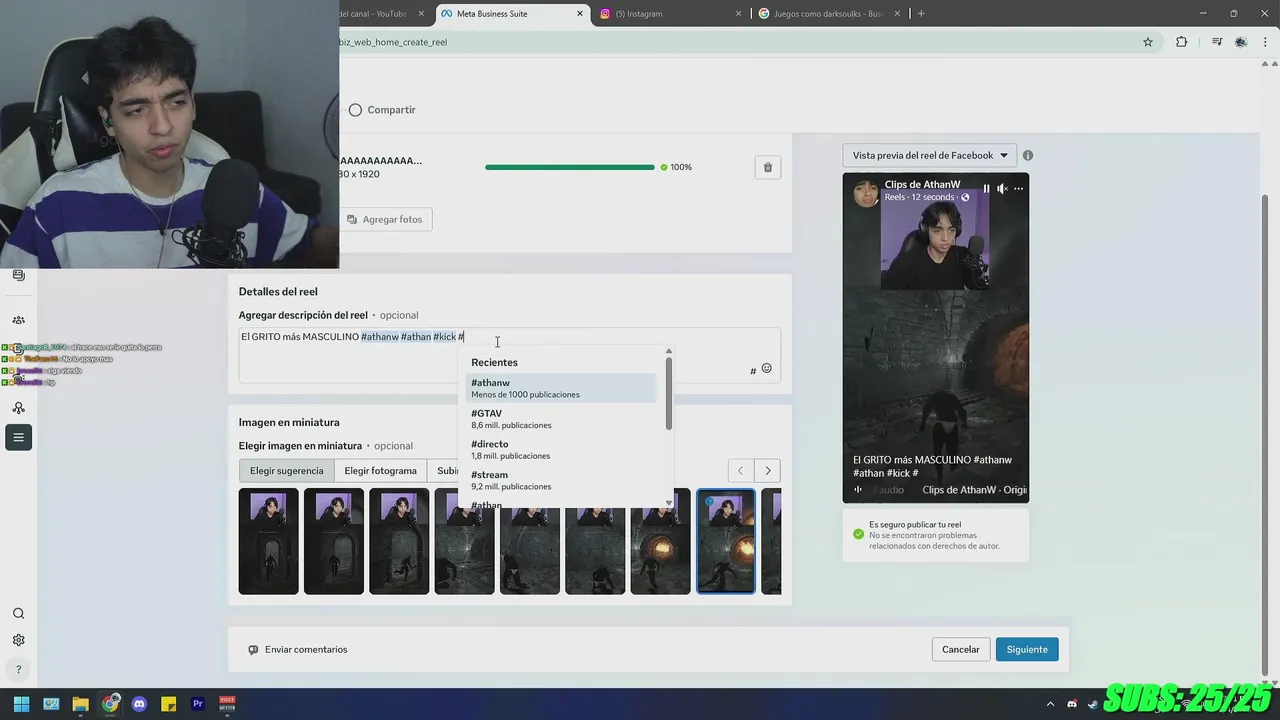Image resolution: width=1280 pixels, height=720 pixels.
Task: Open three-dot menu on reel preview
Action: 1019,188
